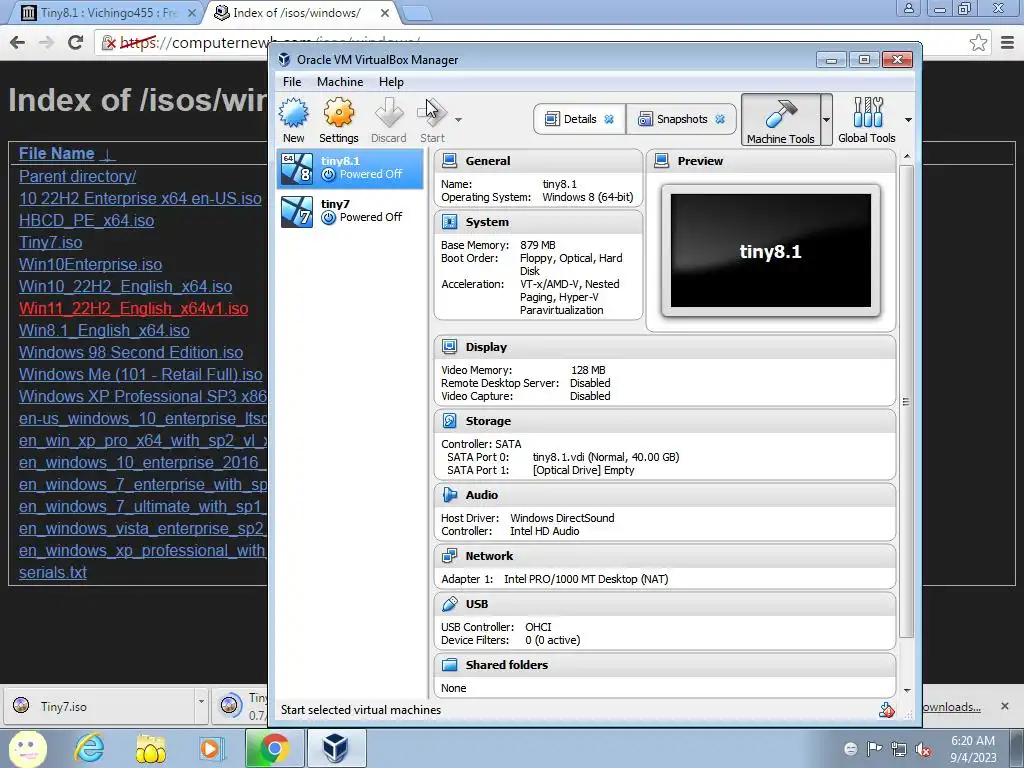
Task: Open the HBCD_PE_x64.iso link
Action: 86,220
